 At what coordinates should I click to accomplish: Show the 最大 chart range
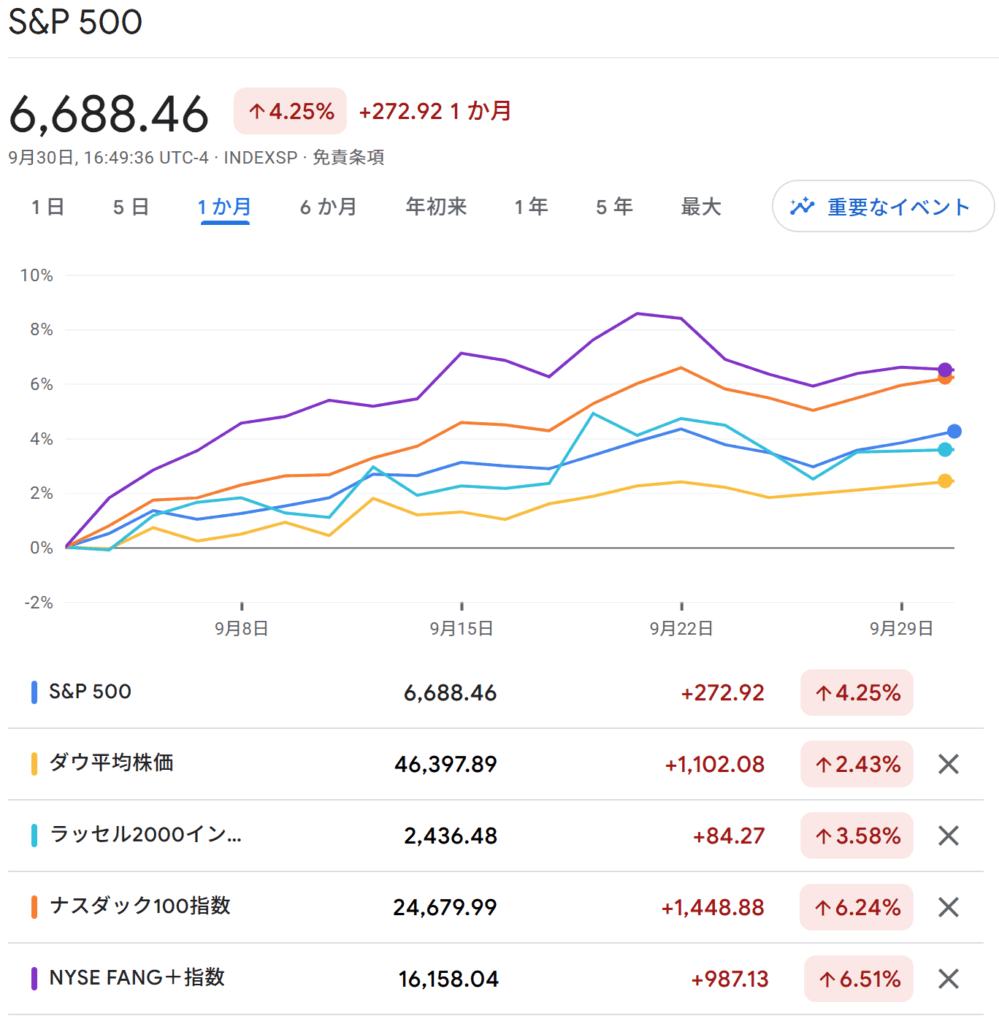(700, 207)
